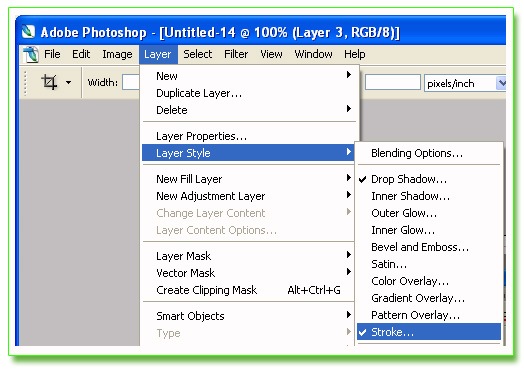This screenshot has width=524, height=370.
Task: Open the File menu
Action: click(x=52, y=54)
